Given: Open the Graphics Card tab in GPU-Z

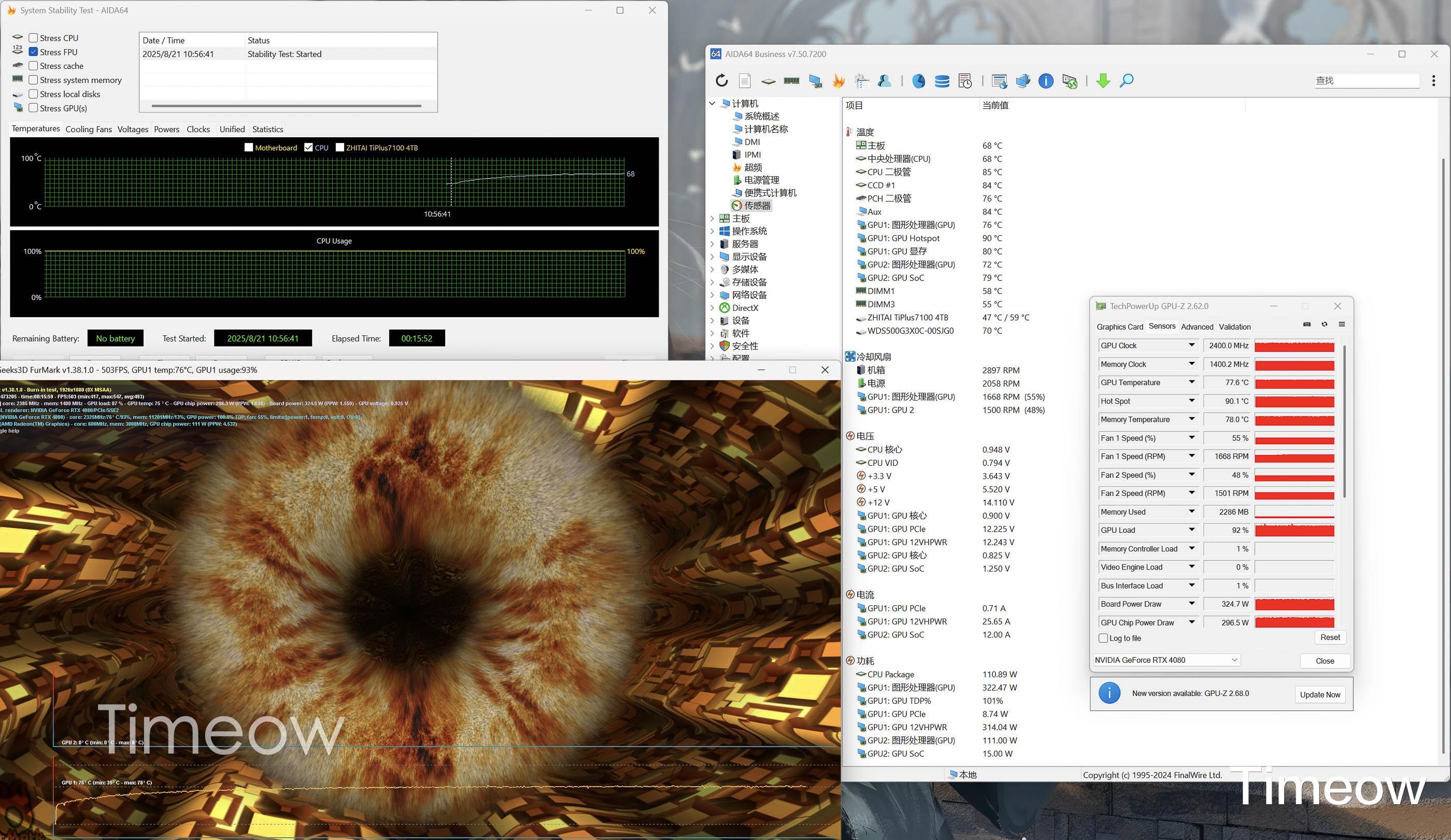Looking at the screenshot, I should [1119, 326].
